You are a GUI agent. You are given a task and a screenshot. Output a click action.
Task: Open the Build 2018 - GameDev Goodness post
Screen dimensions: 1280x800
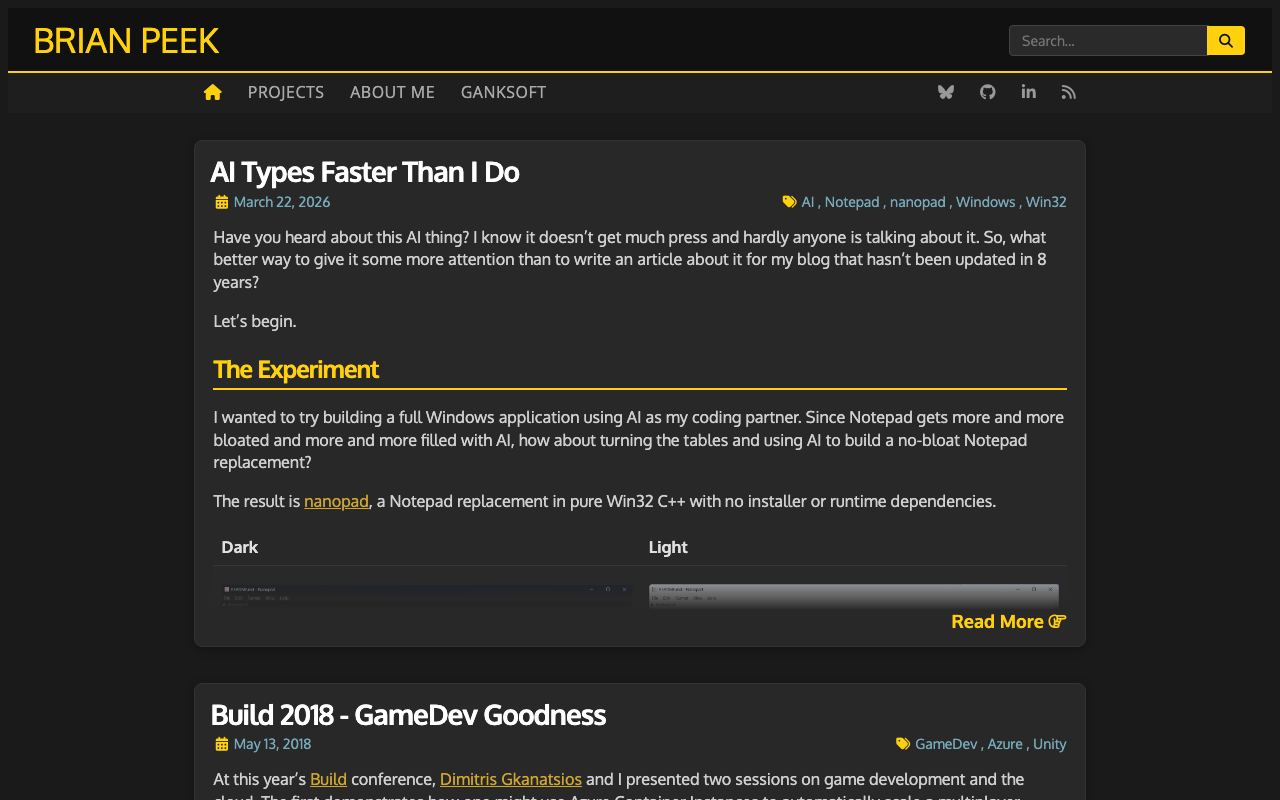pos(408,714)
